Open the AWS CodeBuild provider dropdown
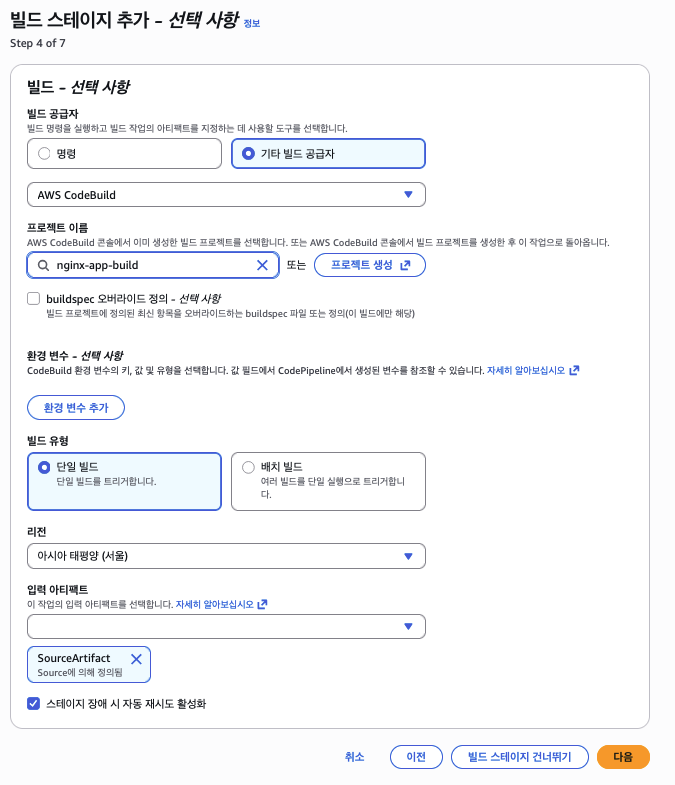 226,194
